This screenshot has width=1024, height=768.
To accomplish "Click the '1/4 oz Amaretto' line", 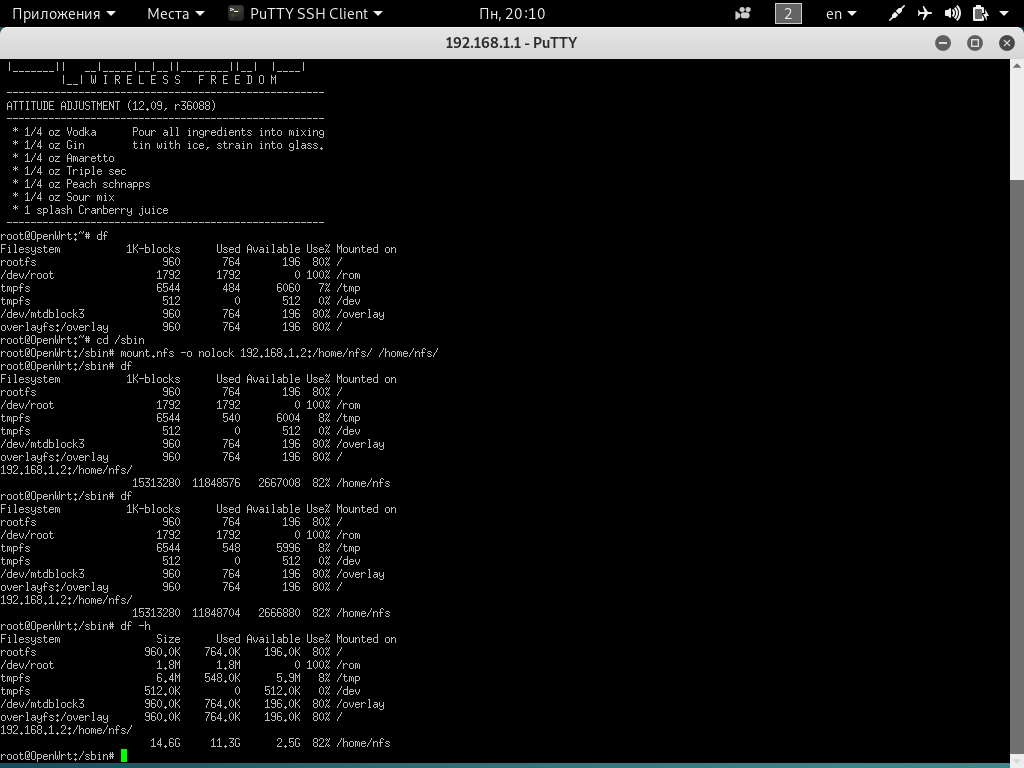I will [63, 158].
